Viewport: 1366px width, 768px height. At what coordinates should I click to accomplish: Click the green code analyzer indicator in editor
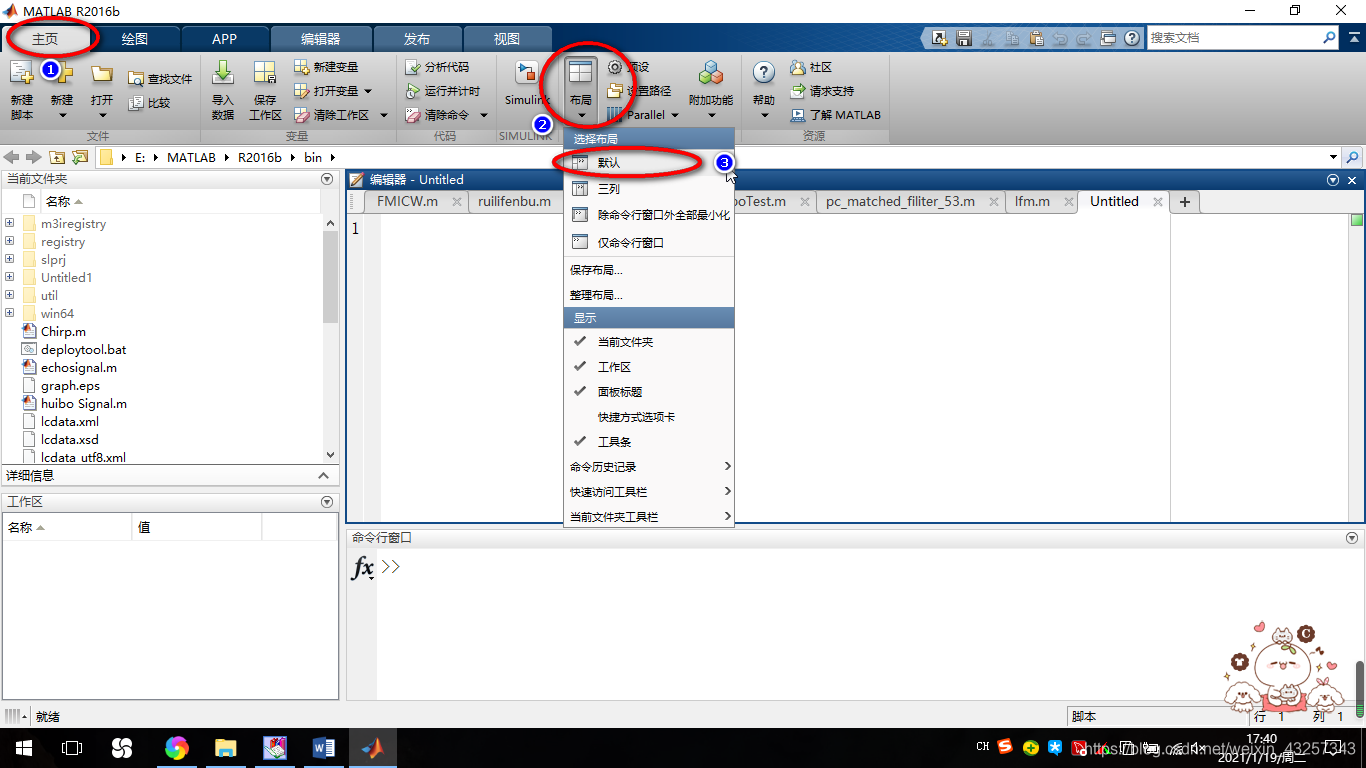[x=1357, y=221]
